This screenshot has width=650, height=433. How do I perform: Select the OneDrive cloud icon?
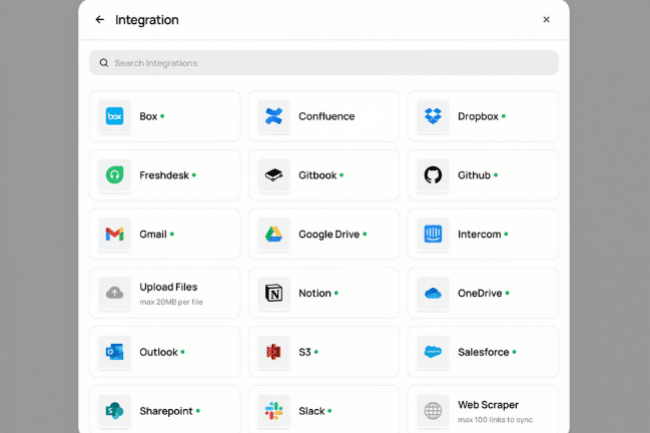click(x=433, y=293)
